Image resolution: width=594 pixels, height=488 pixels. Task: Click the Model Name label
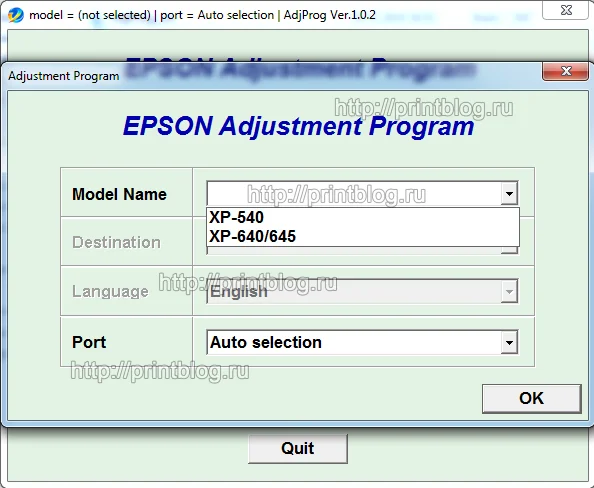[119, 194]
